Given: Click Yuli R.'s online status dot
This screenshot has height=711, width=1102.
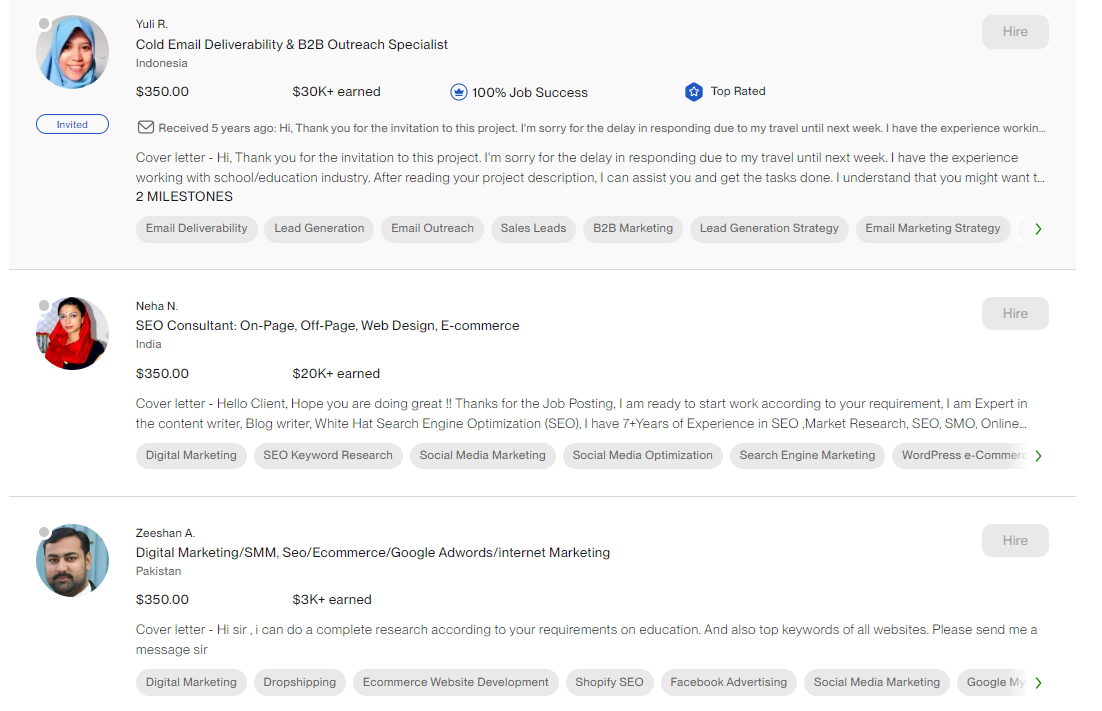Looking at the screenshot, I should click(x=44, y=23).
